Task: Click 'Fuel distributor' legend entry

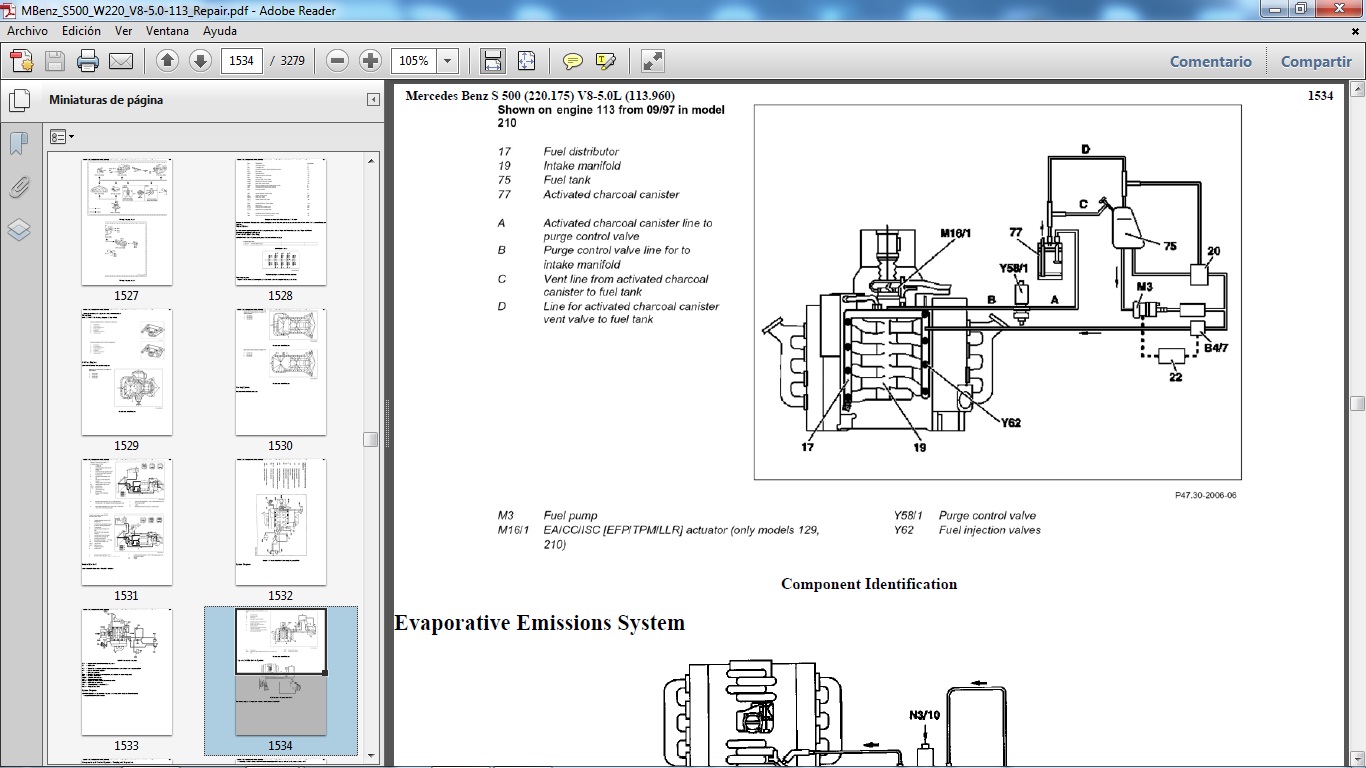Action: (x=581, y=152)
